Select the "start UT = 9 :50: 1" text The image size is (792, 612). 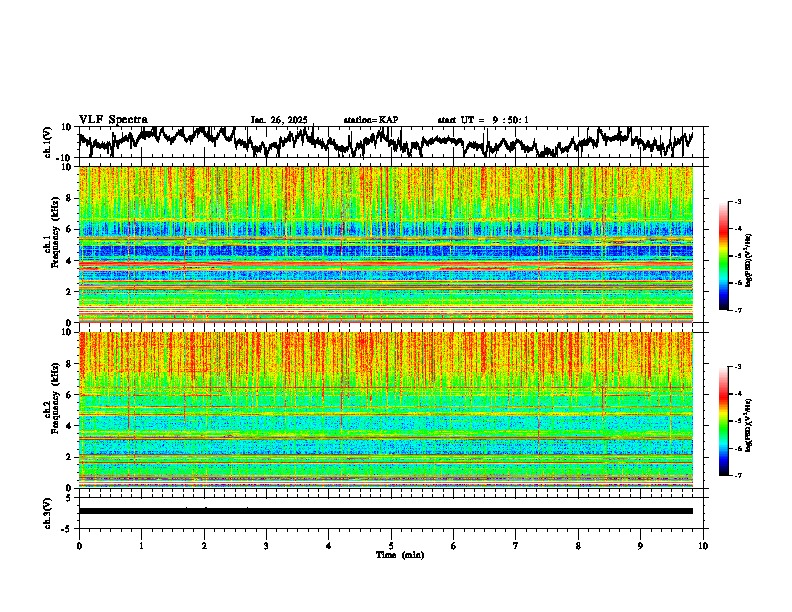click(x=483, y=120)
